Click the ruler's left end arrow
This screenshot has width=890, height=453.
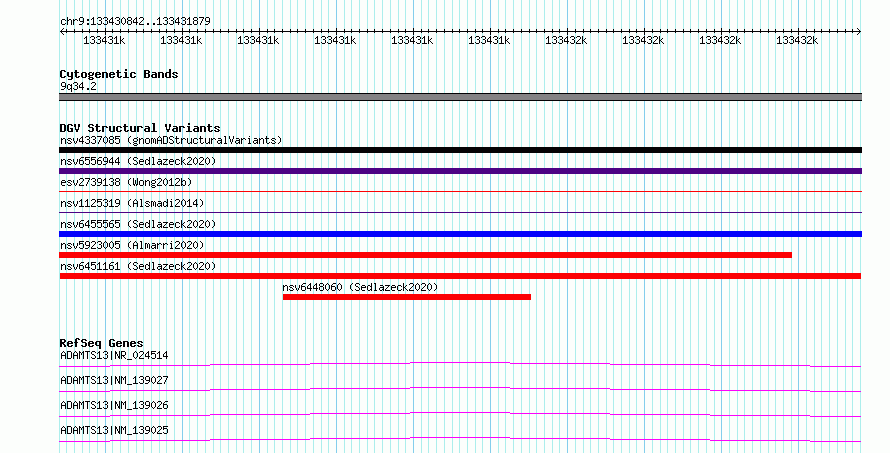62,32
